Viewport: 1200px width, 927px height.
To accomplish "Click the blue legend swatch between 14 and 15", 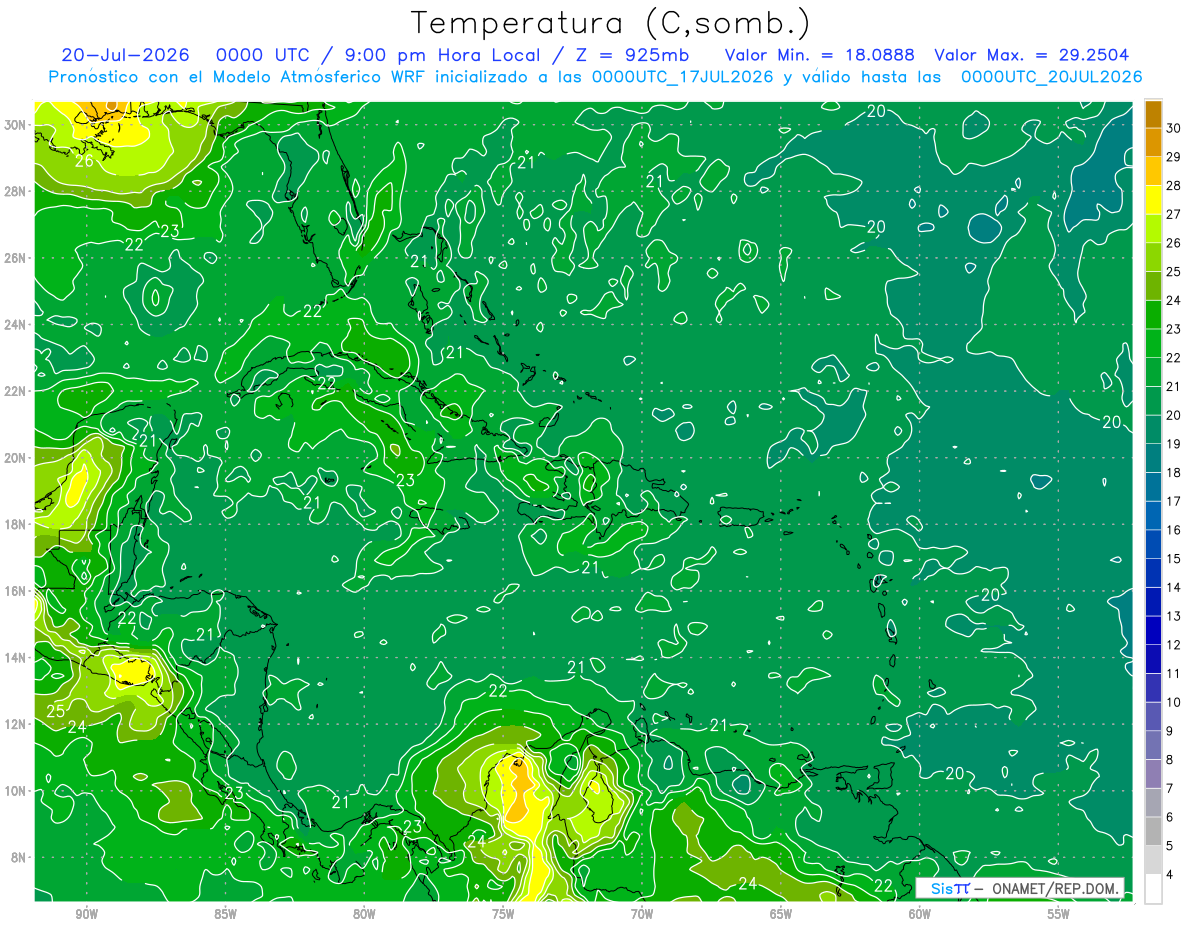I will pos(1153,573).
